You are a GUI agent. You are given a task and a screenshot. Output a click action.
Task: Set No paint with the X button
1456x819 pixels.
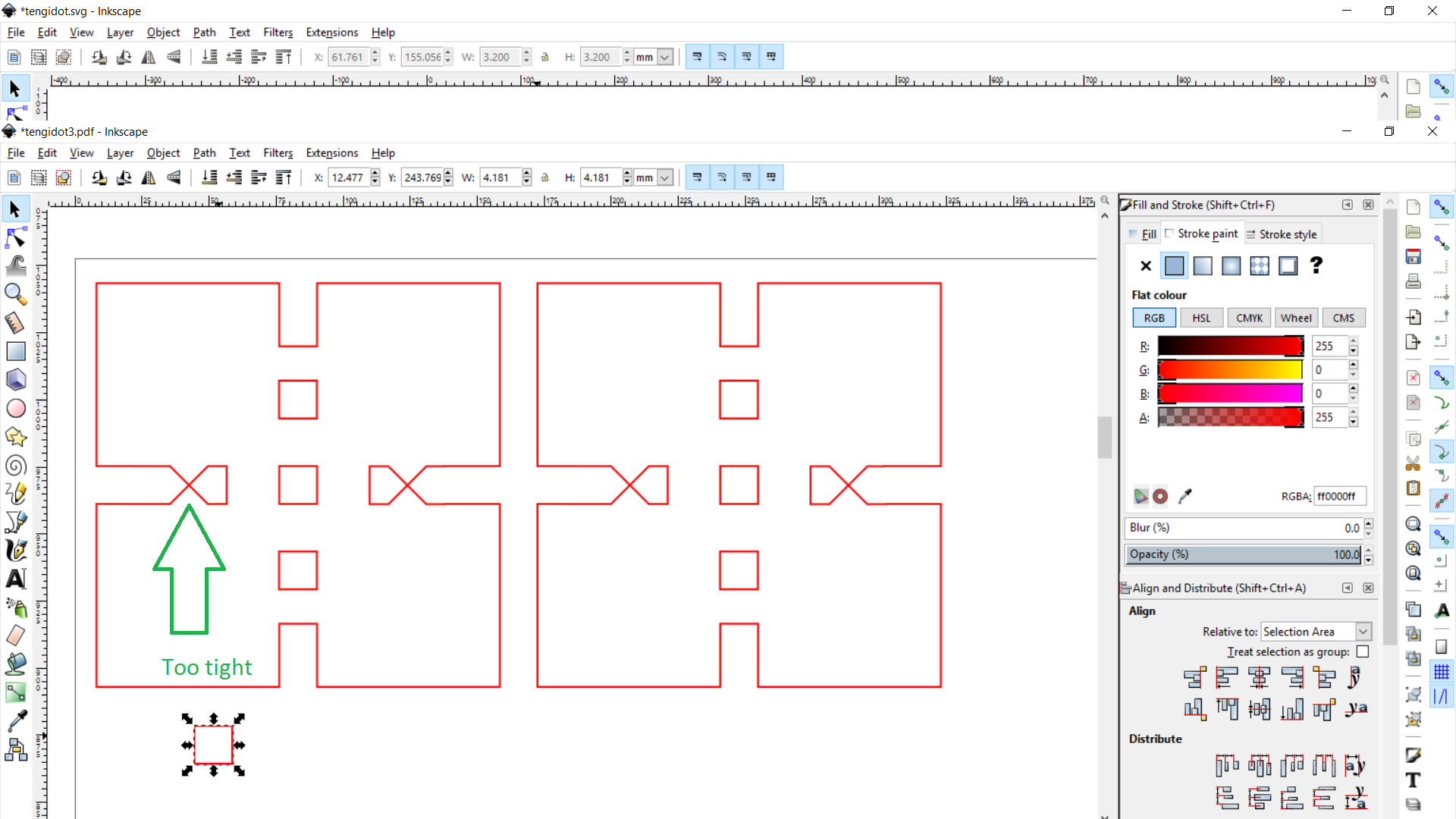point(1146,265)
